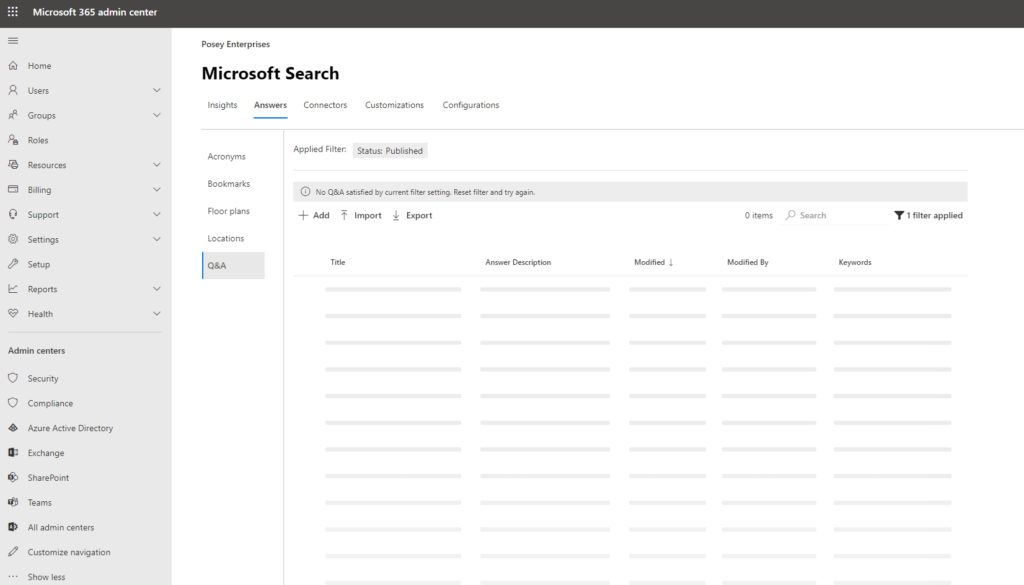
Task: Open the Connectors tab
Action: 325,105
